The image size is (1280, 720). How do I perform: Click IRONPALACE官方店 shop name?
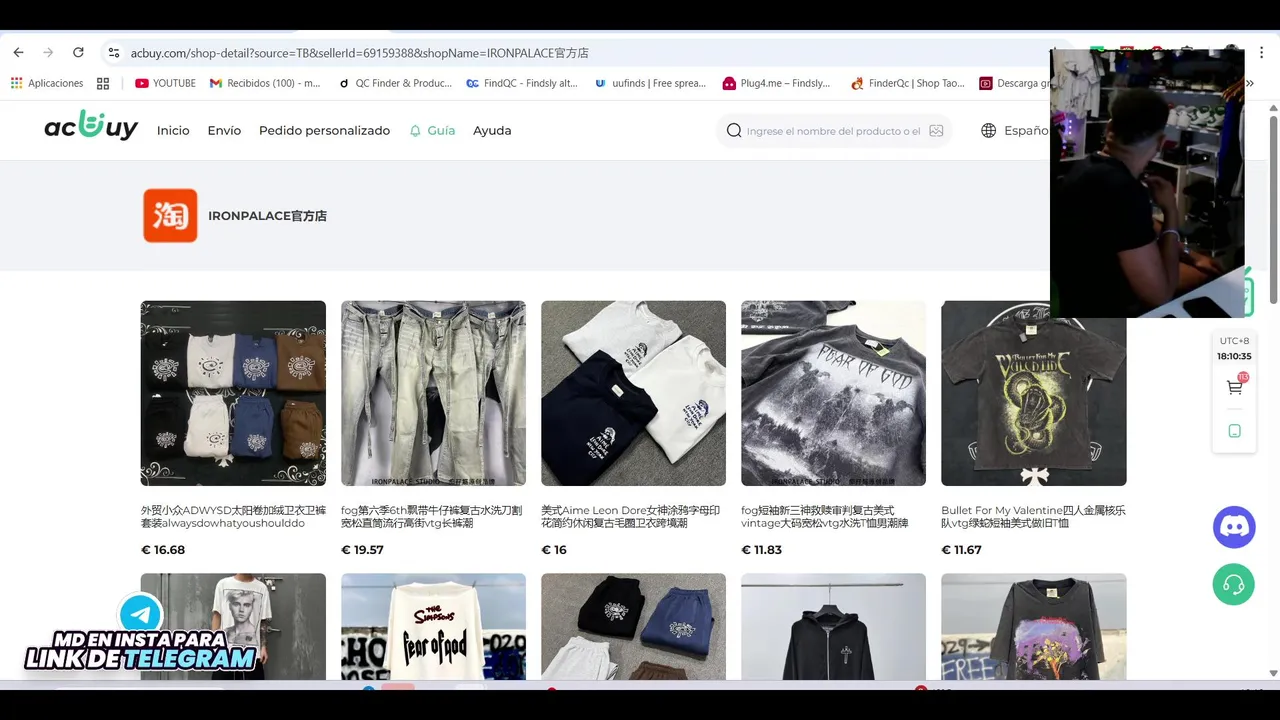(x=267, y=216)
